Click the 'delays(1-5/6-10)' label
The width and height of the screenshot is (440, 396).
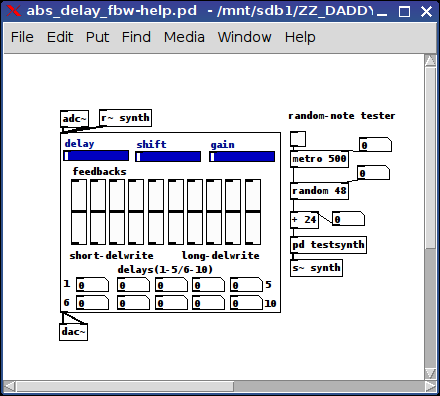click(165, 269)
